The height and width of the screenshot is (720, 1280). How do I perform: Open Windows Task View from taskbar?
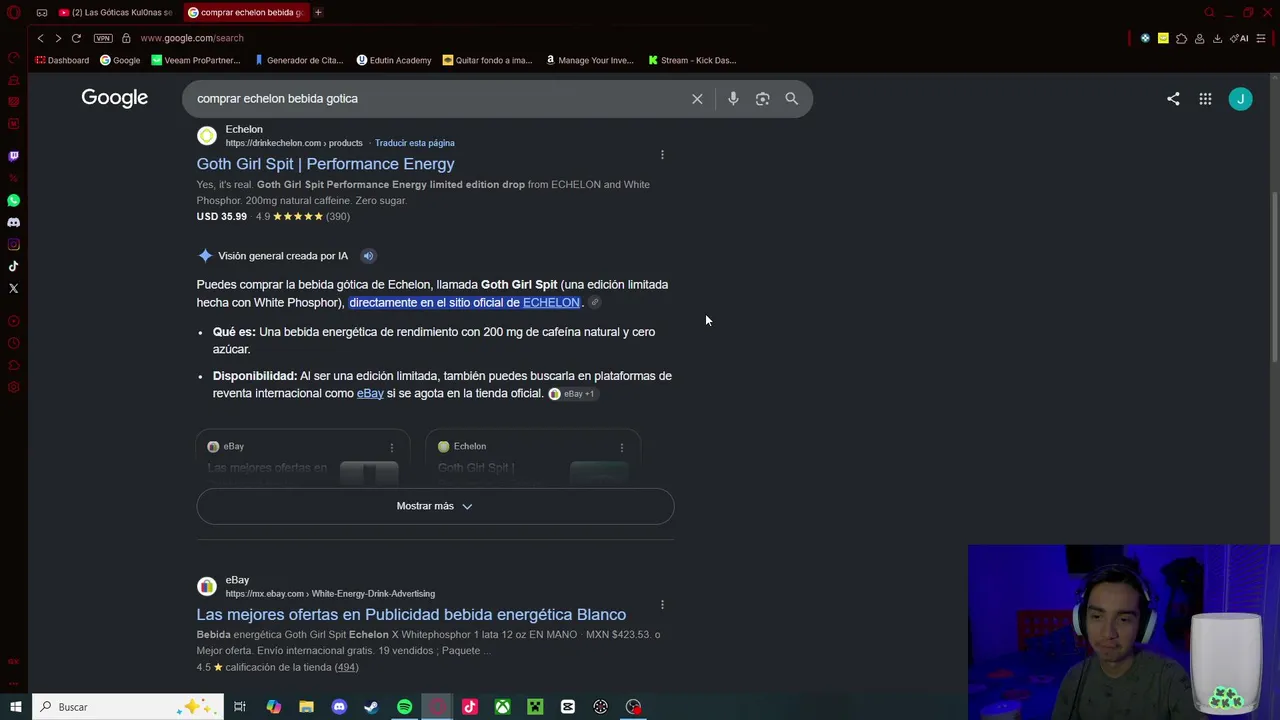pyautogui.click(x=240, y=707)
